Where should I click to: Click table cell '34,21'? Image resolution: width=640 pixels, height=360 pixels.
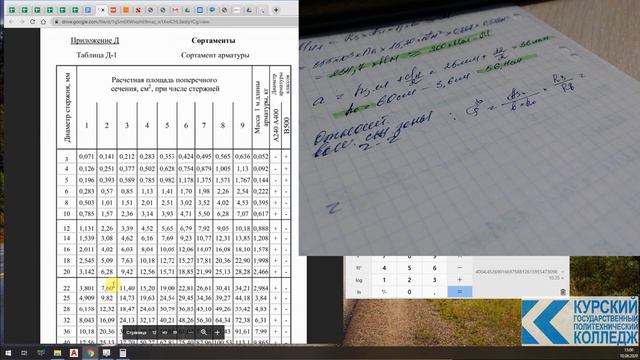point(242,288)
